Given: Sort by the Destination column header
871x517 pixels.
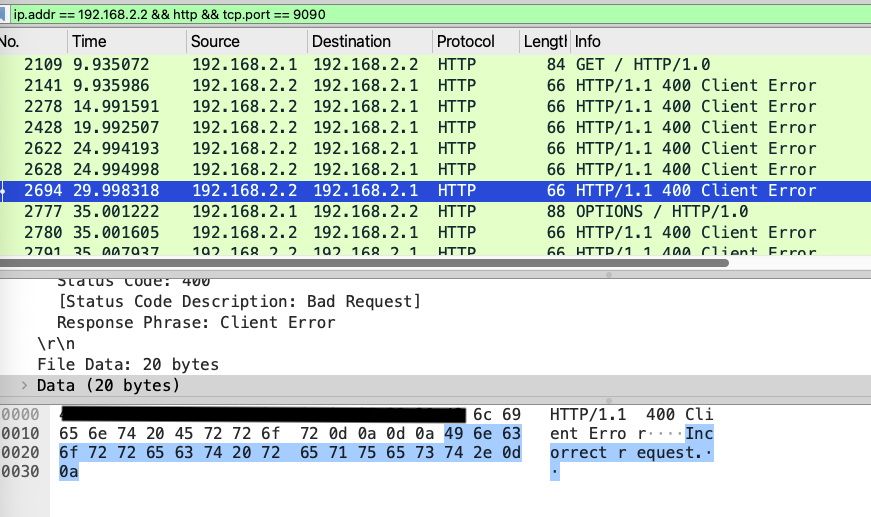Looking at the screenshot, I should pos(370,42).
